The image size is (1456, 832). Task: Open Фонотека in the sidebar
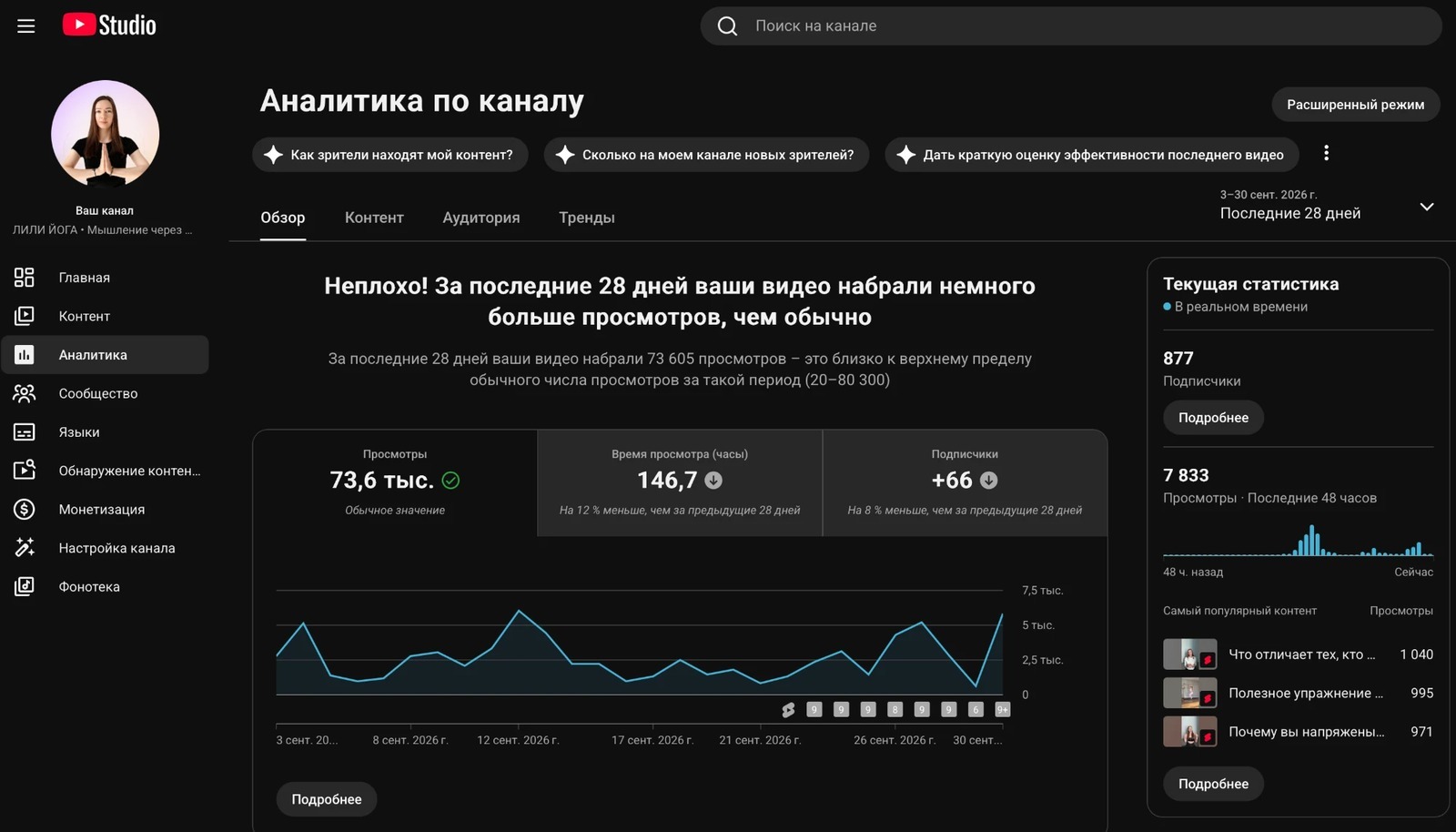[105, 587]
